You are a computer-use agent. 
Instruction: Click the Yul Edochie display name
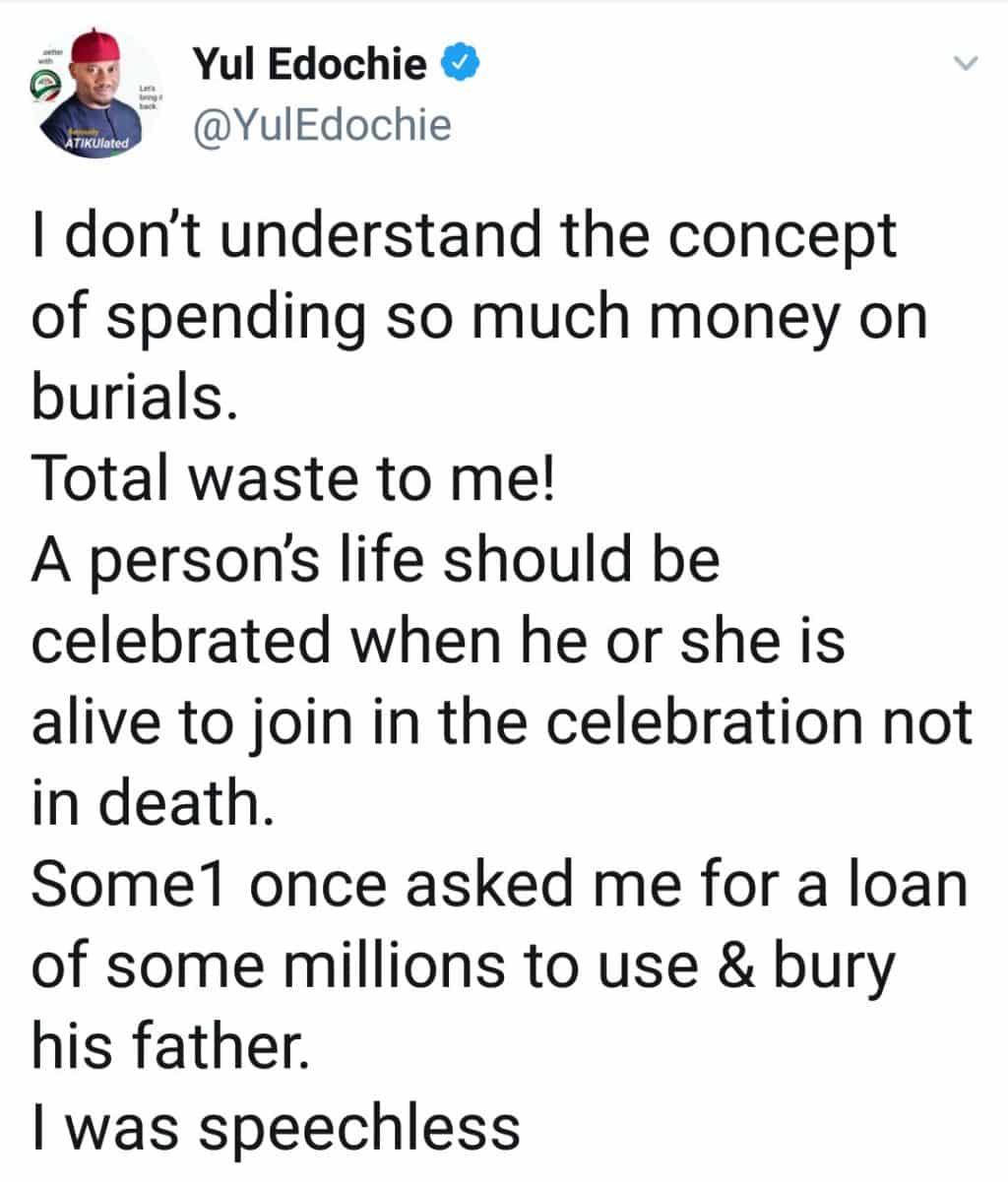(309, 65)
